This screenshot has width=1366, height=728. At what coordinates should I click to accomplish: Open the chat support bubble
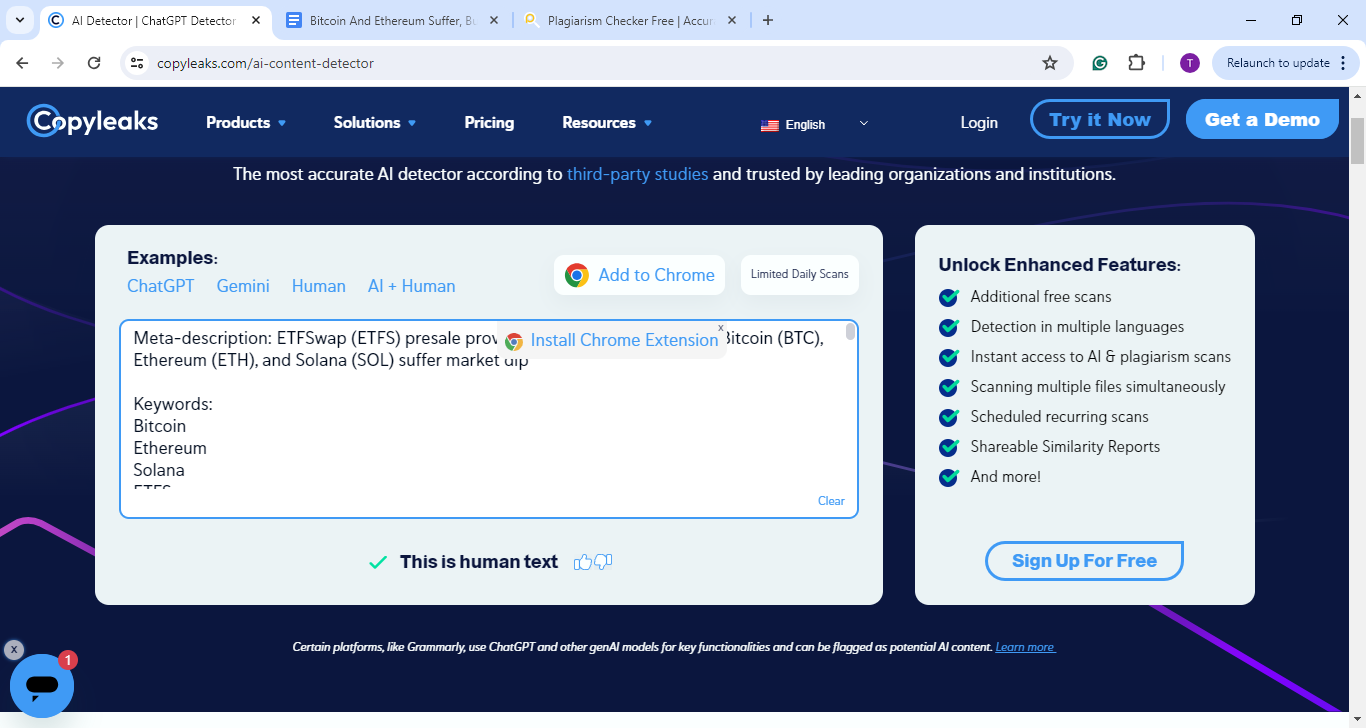[x=42, y=686]
